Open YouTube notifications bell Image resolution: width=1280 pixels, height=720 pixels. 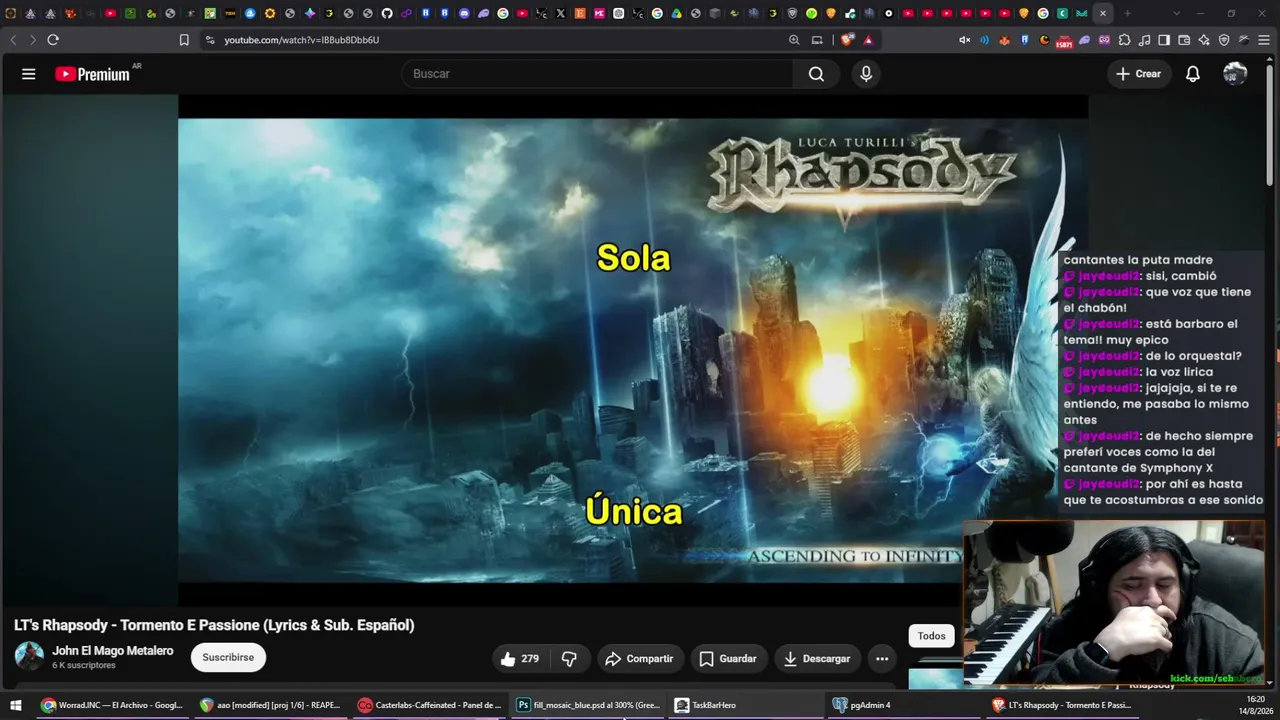[1193, 74]
